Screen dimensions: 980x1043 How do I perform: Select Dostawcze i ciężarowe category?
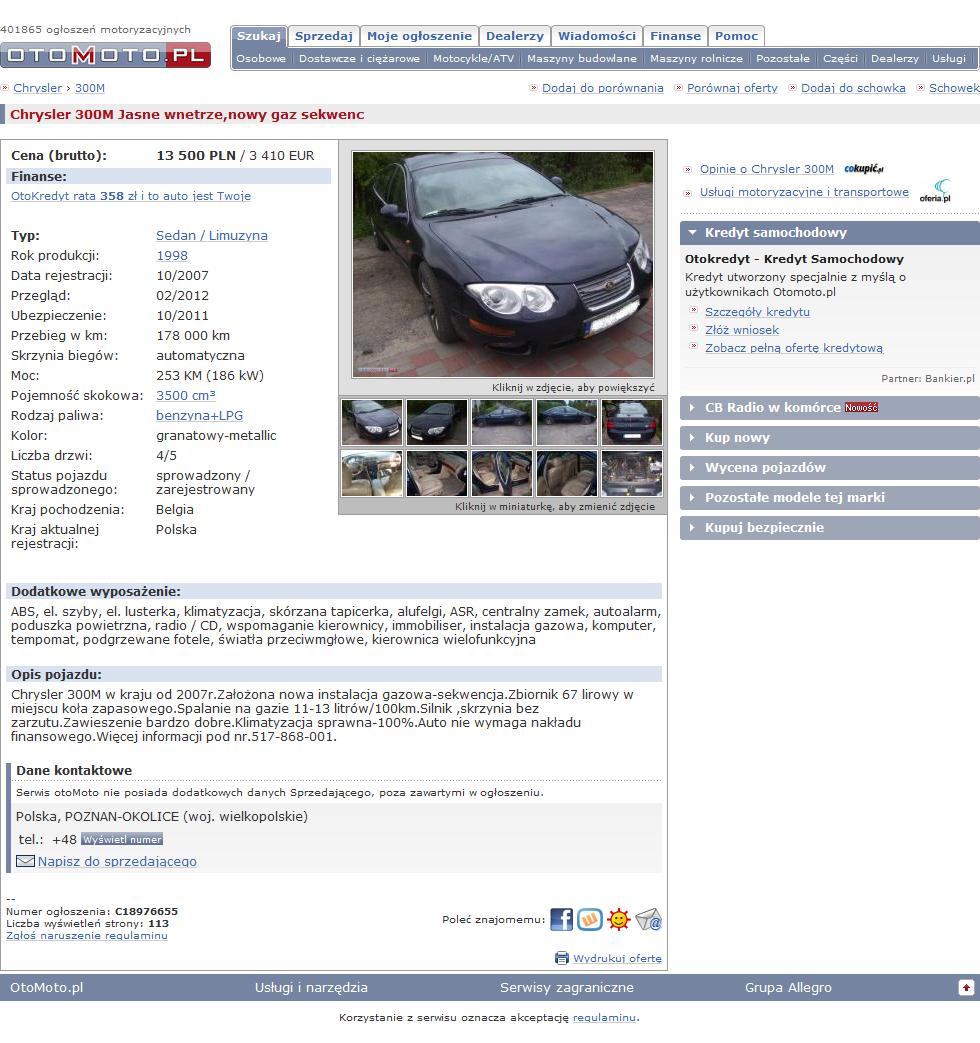tap(359, 59)
